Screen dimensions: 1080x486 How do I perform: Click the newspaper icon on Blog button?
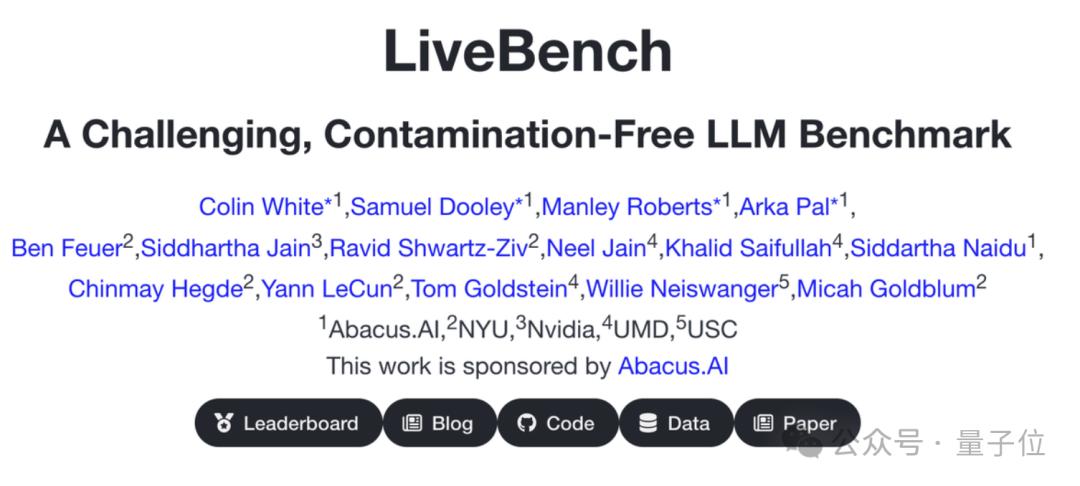click(412, 423)
